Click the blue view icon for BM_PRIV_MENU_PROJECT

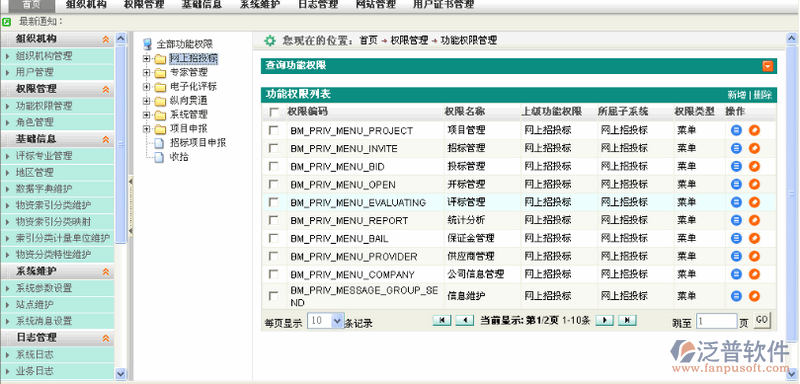[x=736, y=131]
